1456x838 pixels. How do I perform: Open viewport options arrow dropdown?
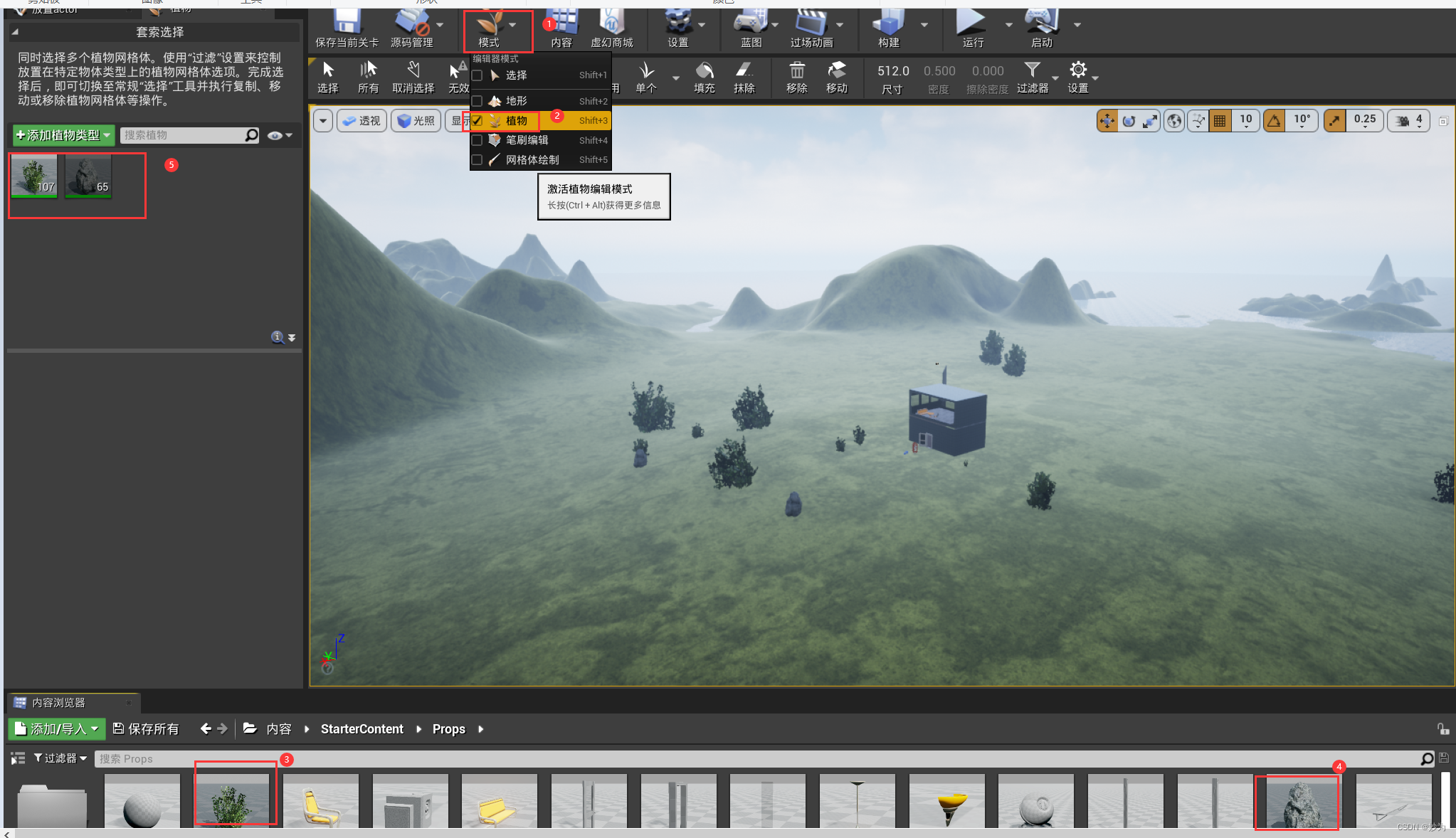[x=323, y=121]
